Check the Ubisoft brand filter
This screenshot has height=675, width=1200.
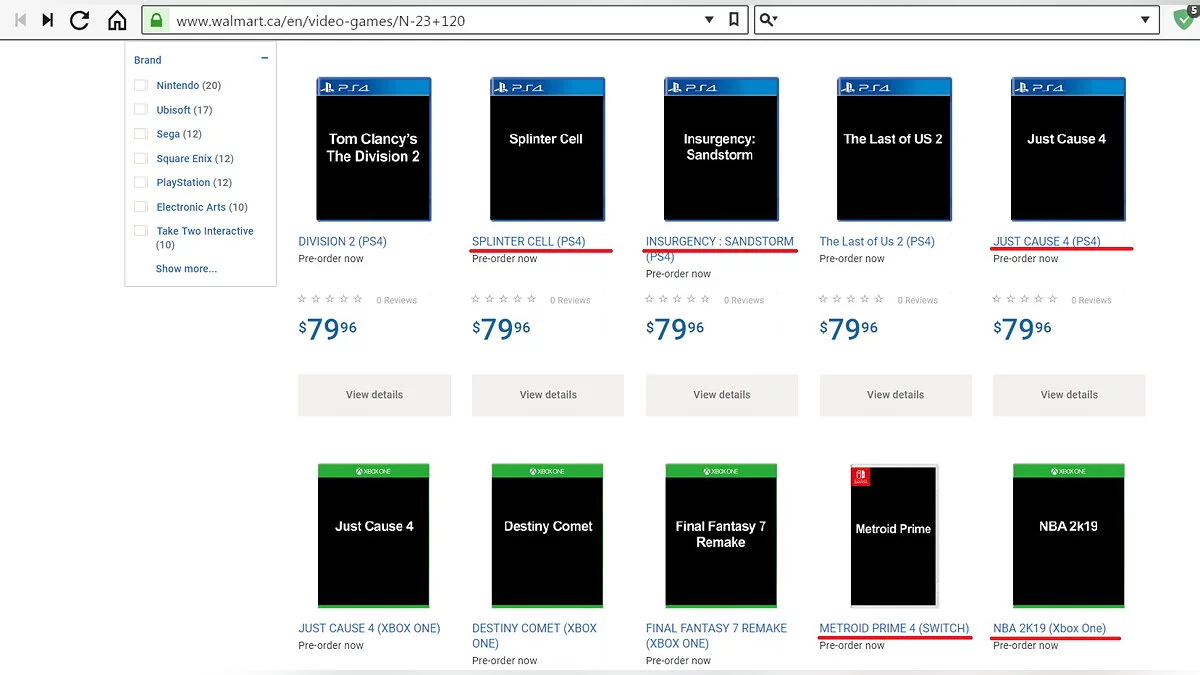click(141, 110)
